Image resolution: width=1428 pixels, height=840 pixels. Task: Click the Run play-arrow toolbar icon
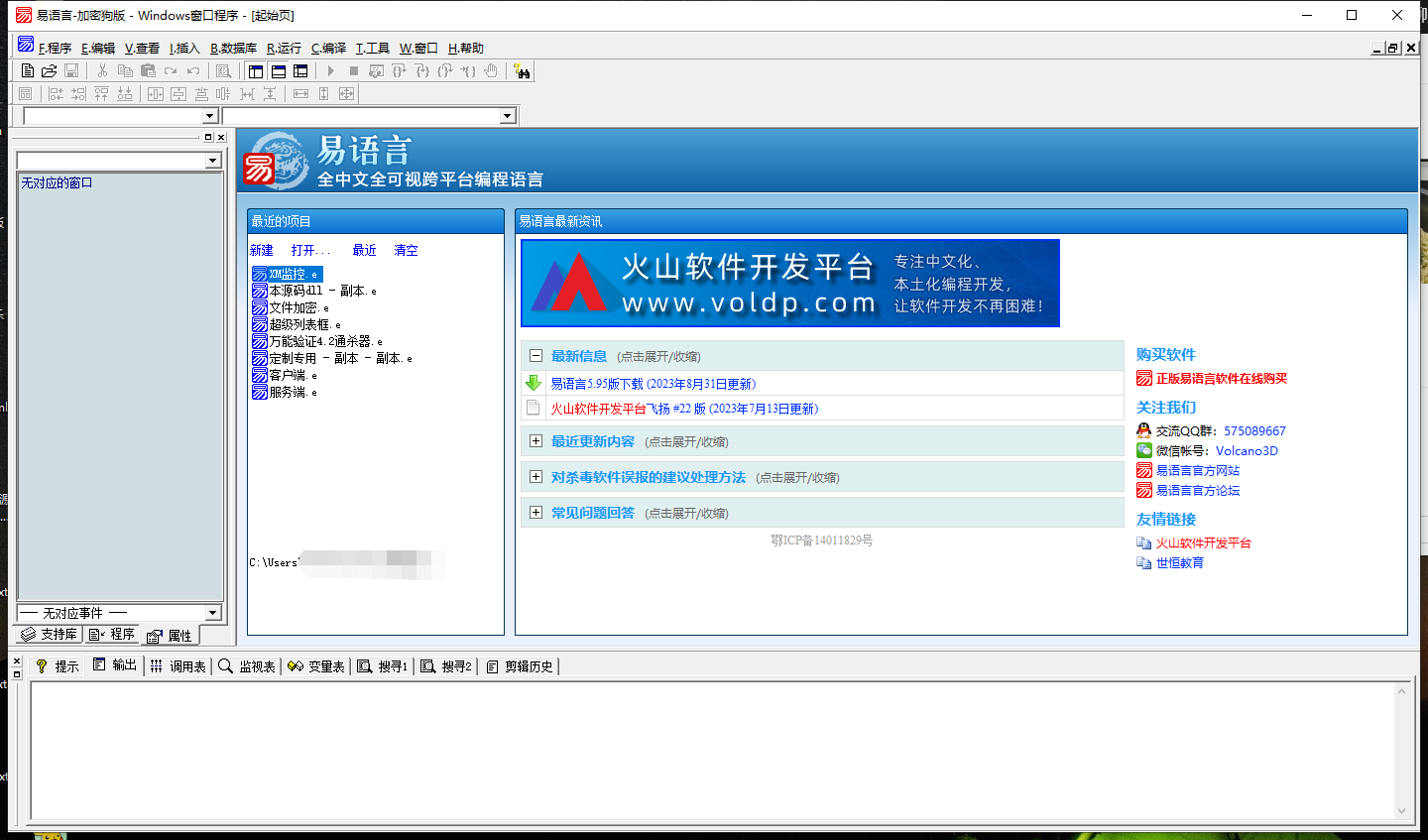coord(330,71)
